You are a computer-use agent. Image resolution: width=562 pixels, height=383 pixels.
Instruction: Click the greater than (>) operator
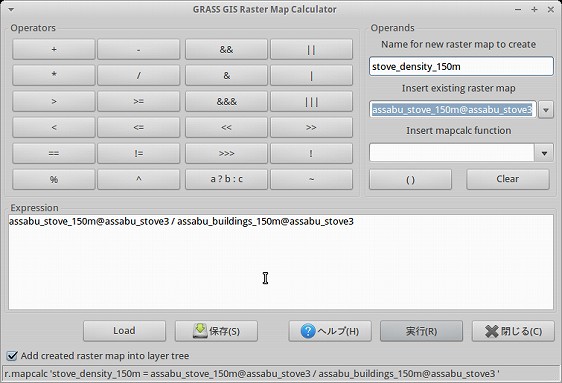point(54,101)
